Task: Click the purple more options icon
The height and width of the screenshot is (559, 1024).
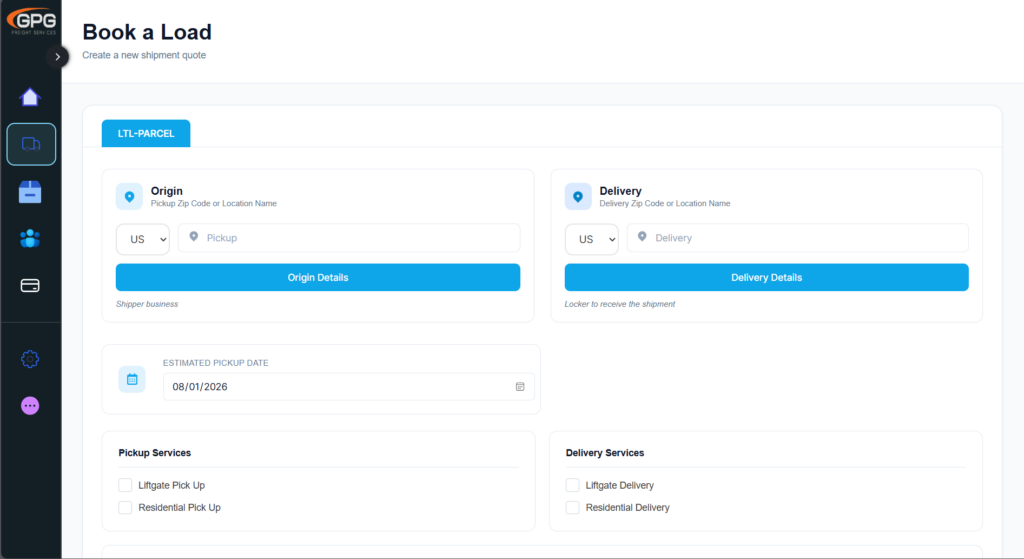Action: click(30, 406)
